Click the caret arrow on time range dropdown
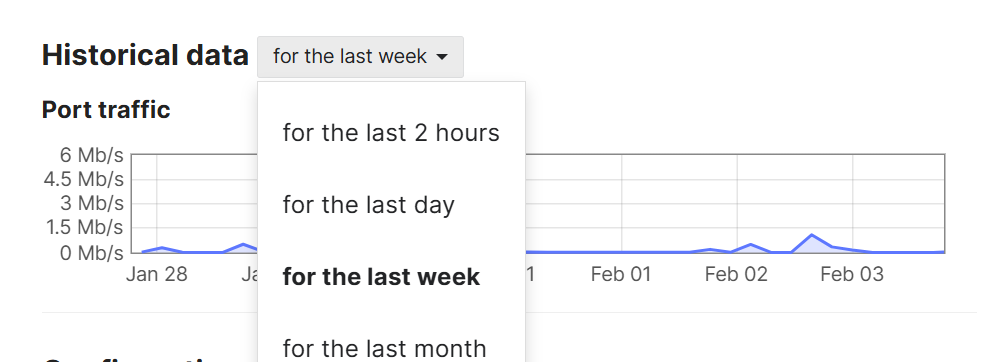987x362 pixels. point(442,57)
